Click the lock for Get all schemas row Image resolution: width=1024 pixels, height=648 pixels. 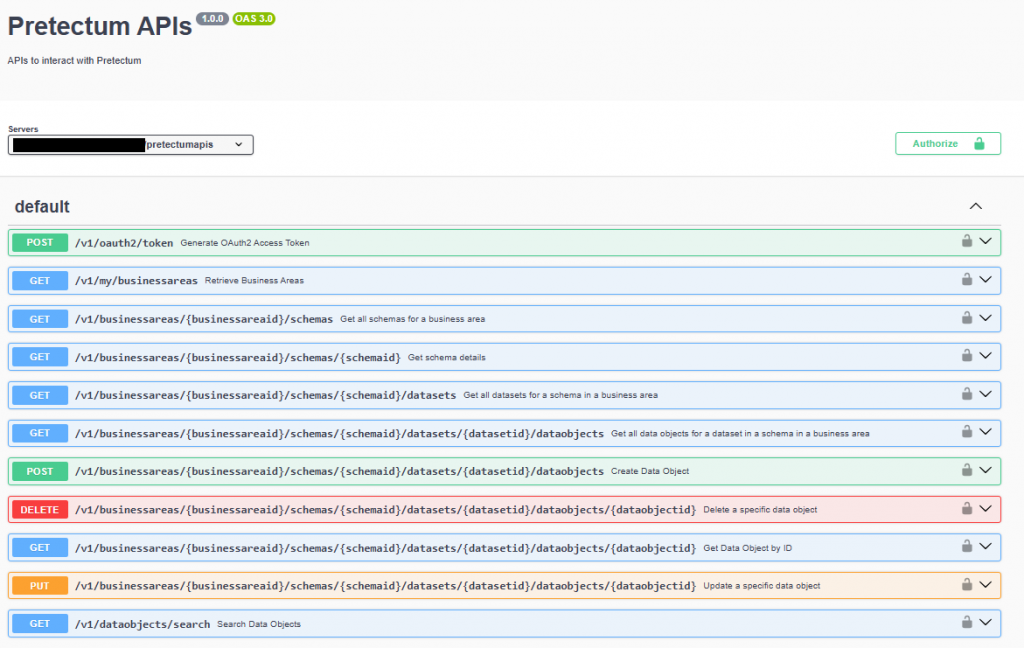(967, 317)
